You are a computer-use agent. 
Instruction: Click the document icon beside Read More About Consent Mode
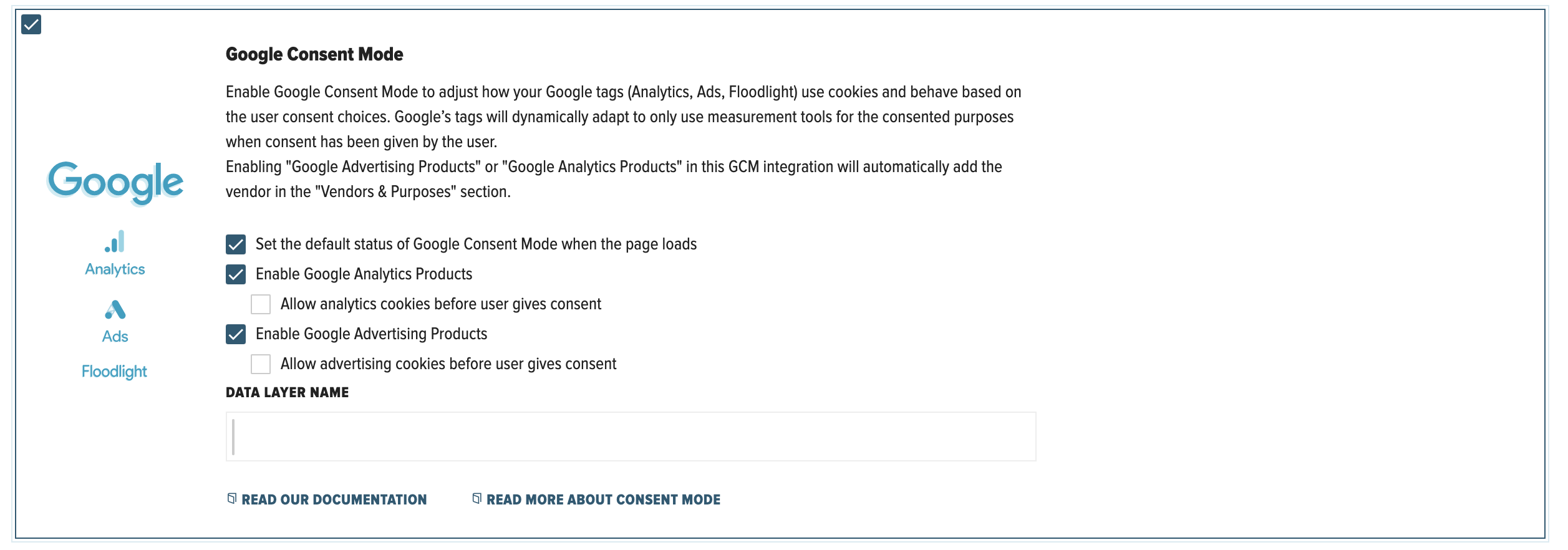pos(477,499)
